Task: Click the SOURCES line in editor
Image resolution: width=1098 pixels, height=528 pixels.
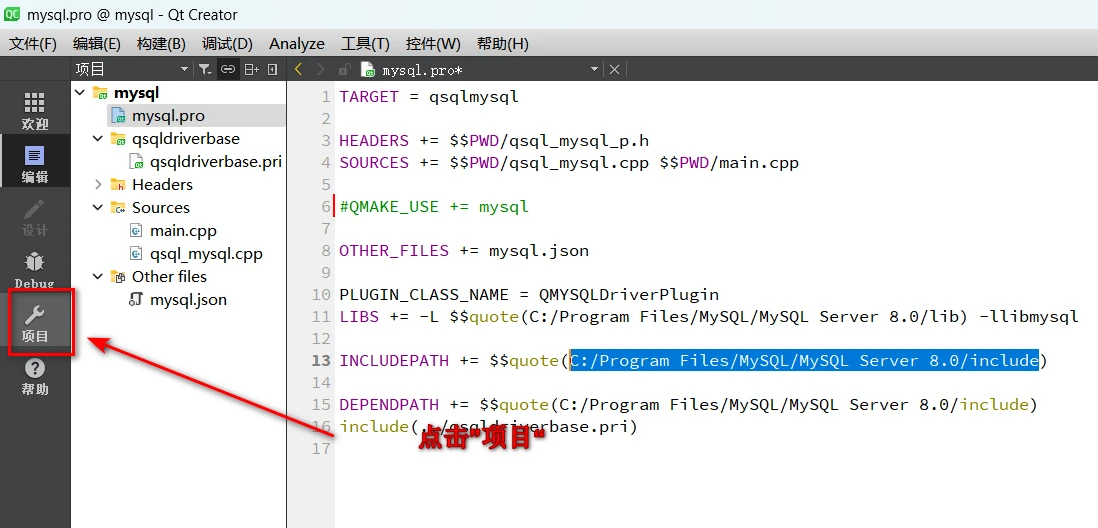Action: 569,162
